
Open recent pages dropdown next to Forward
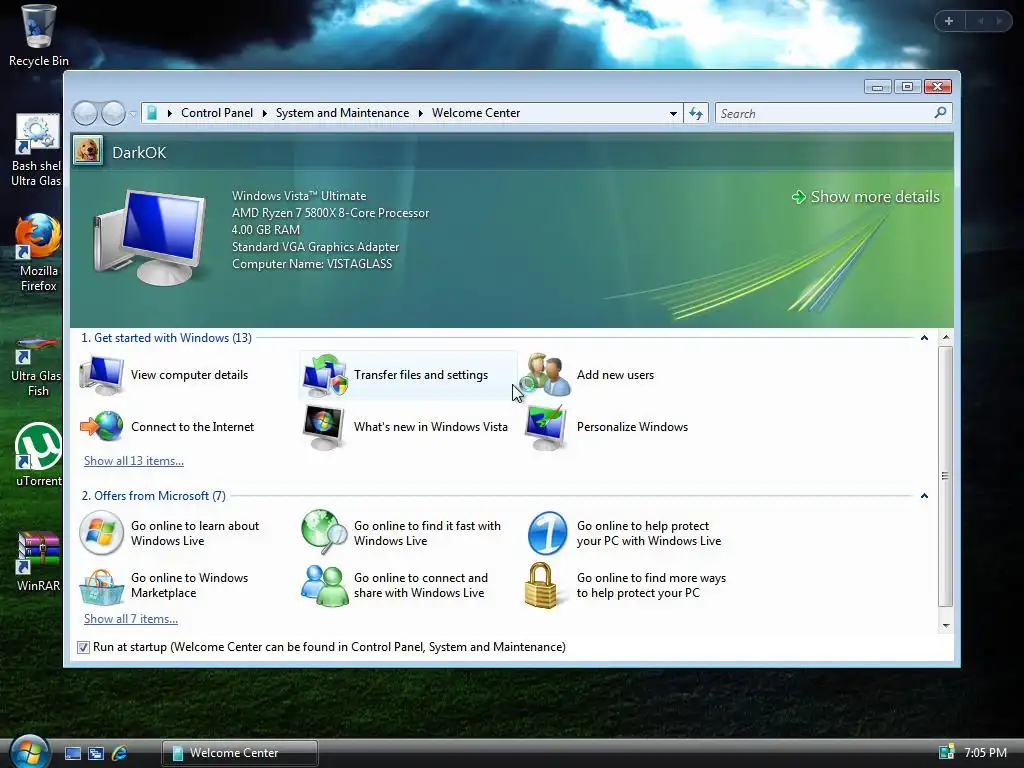(133, 114)
